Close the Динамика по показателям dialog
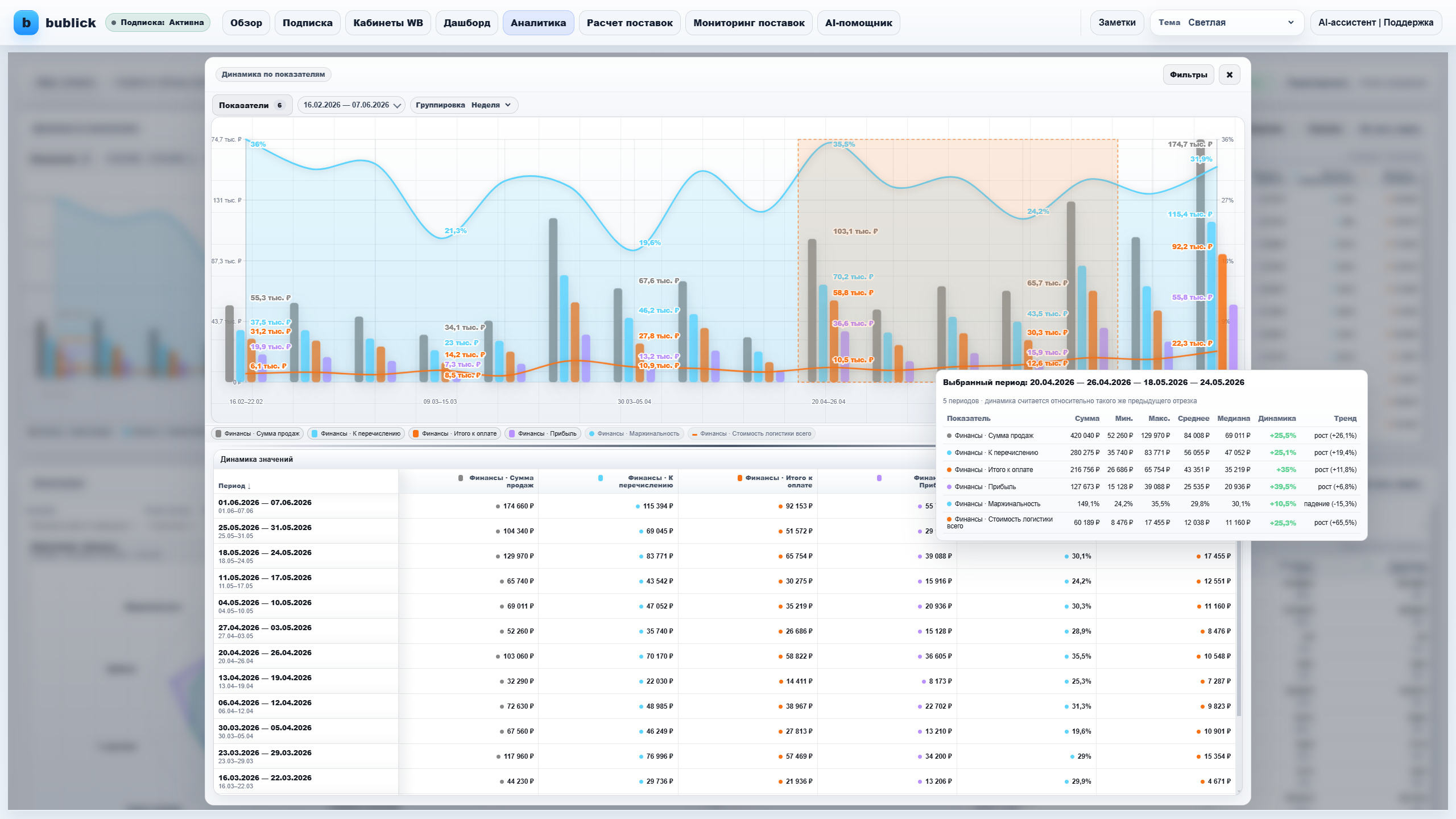 point(1229,75)
